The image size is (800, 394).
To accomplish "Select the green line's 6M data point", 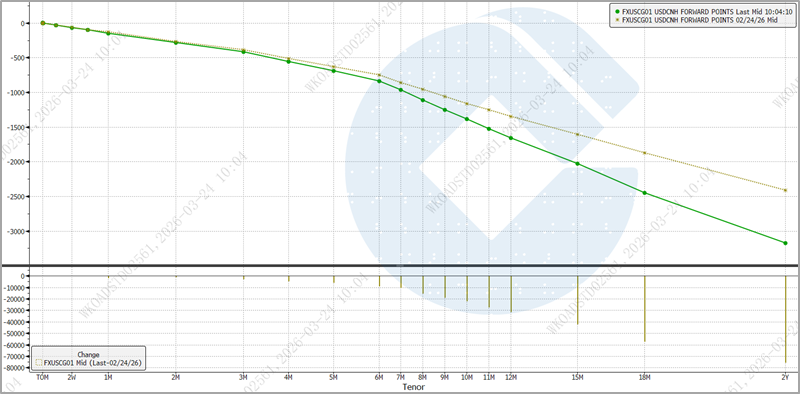I will click(379, 81).
